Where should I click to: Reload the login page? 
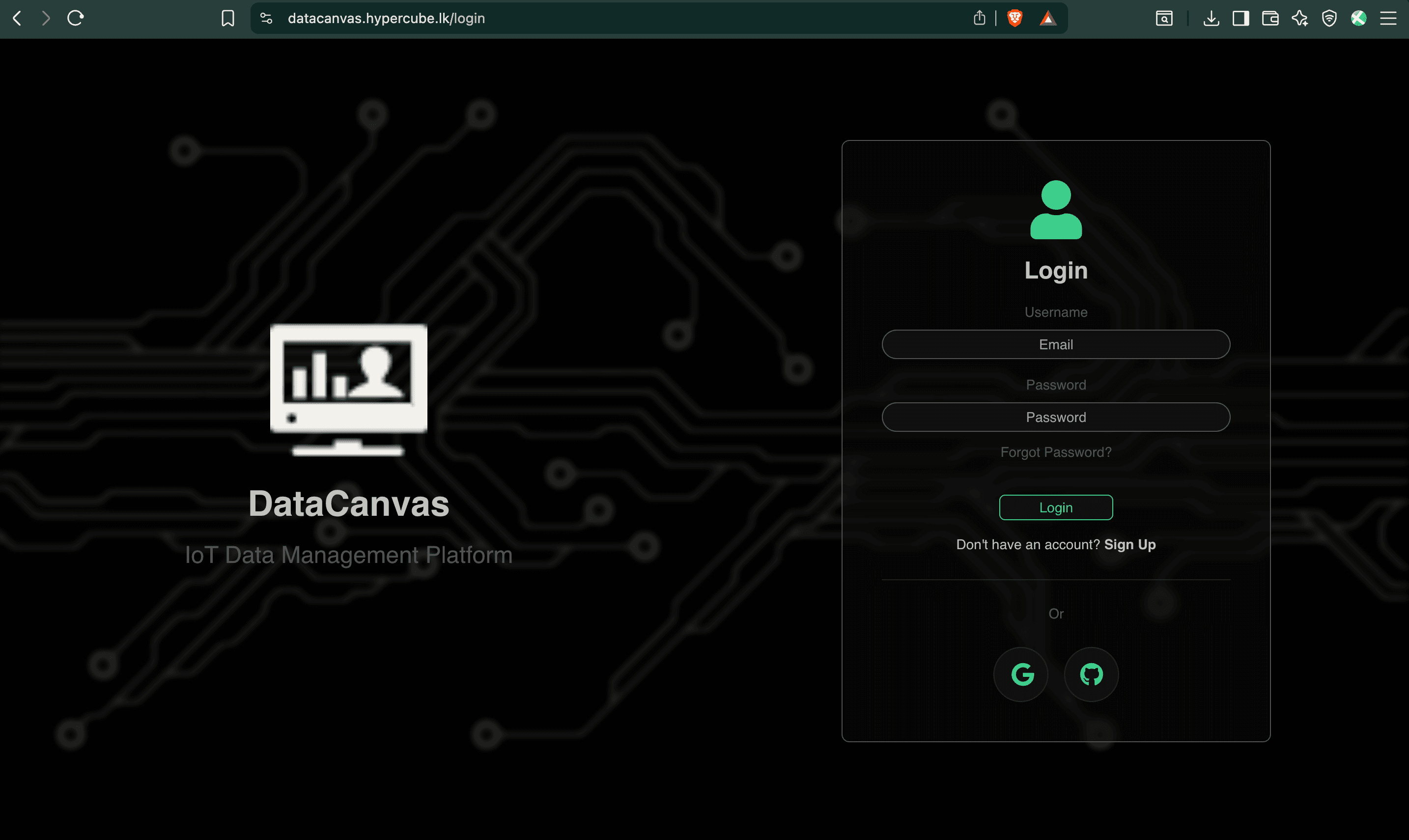click(x=76, y=18)
